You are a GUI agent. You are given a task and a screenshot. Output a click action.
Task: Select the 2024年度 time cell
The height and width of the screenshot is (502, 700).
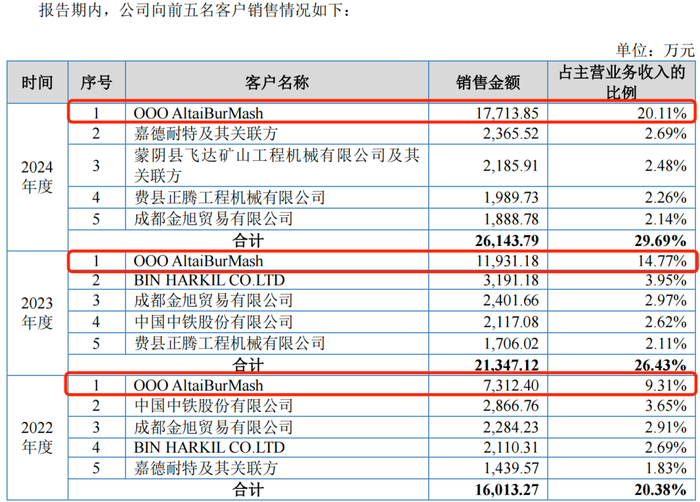37,177
